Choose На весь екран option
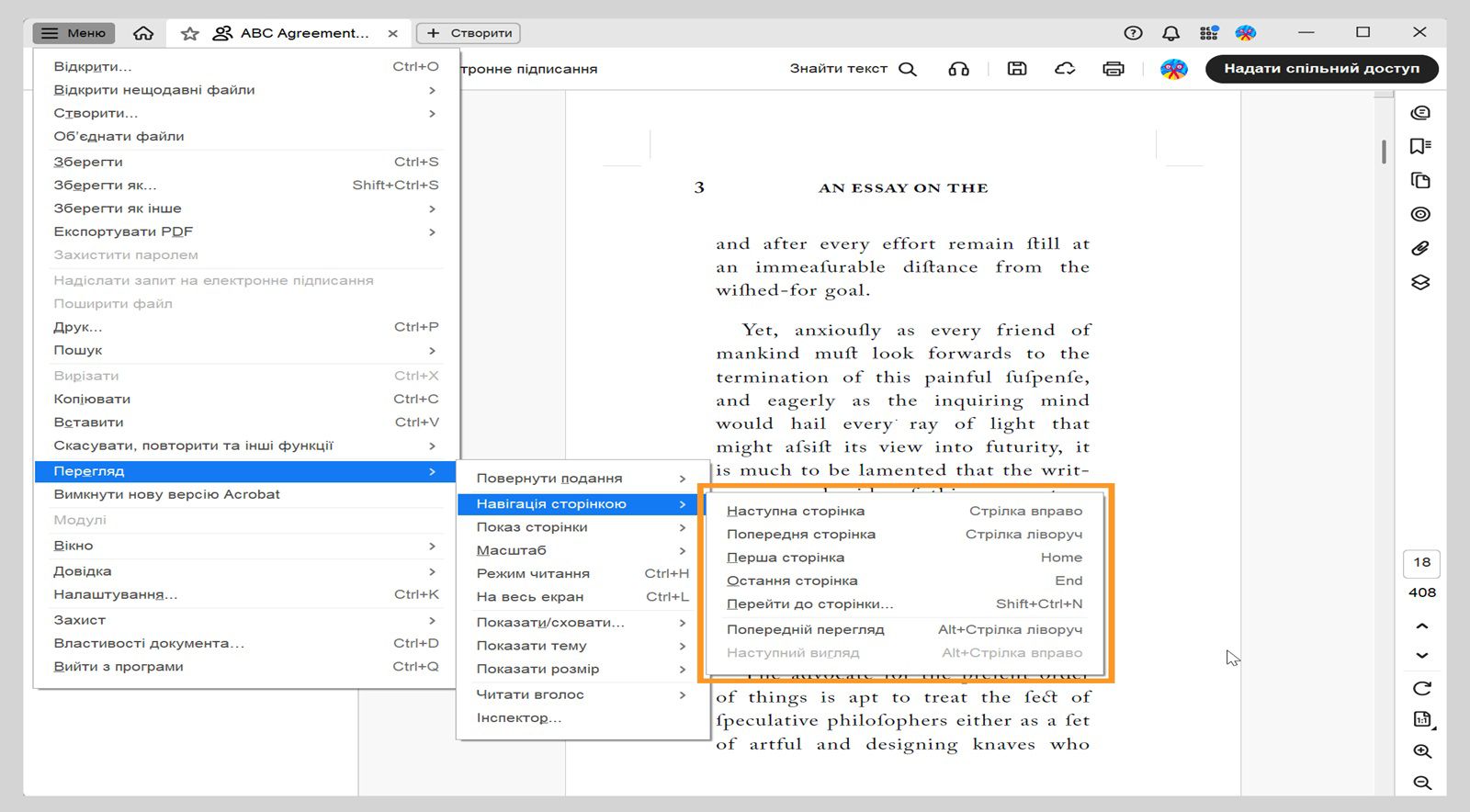The width and height of the screenshot is (1470, 812). [x=583, y=596]
